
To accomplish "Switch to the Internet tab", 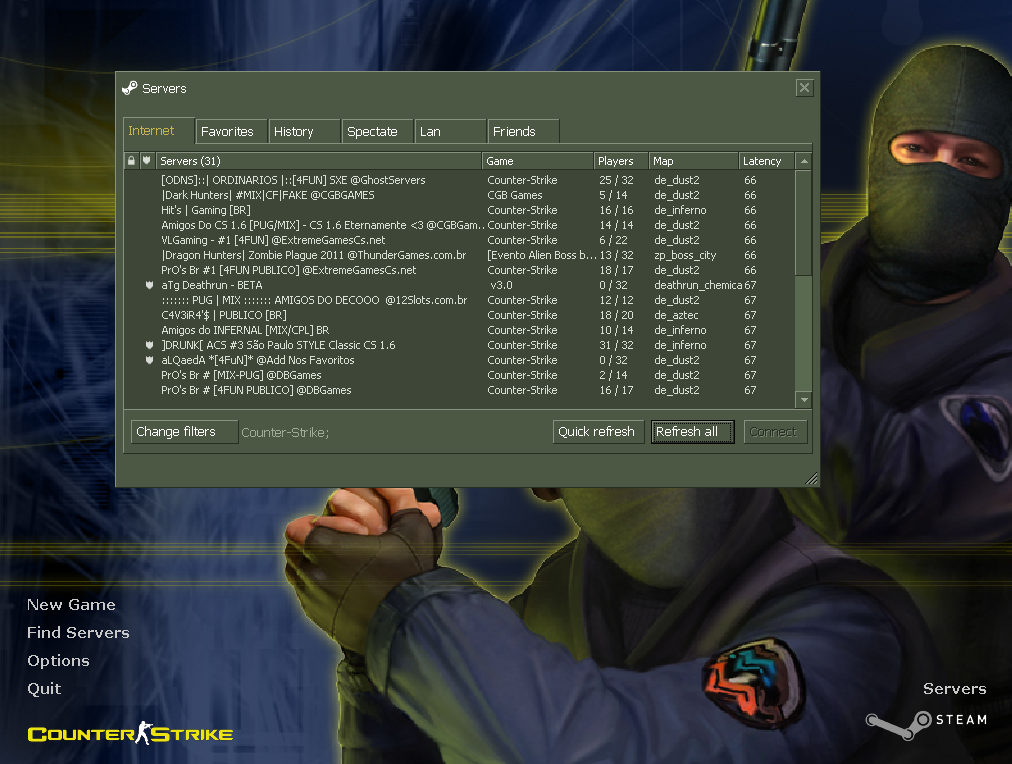I will click(159, 131).
